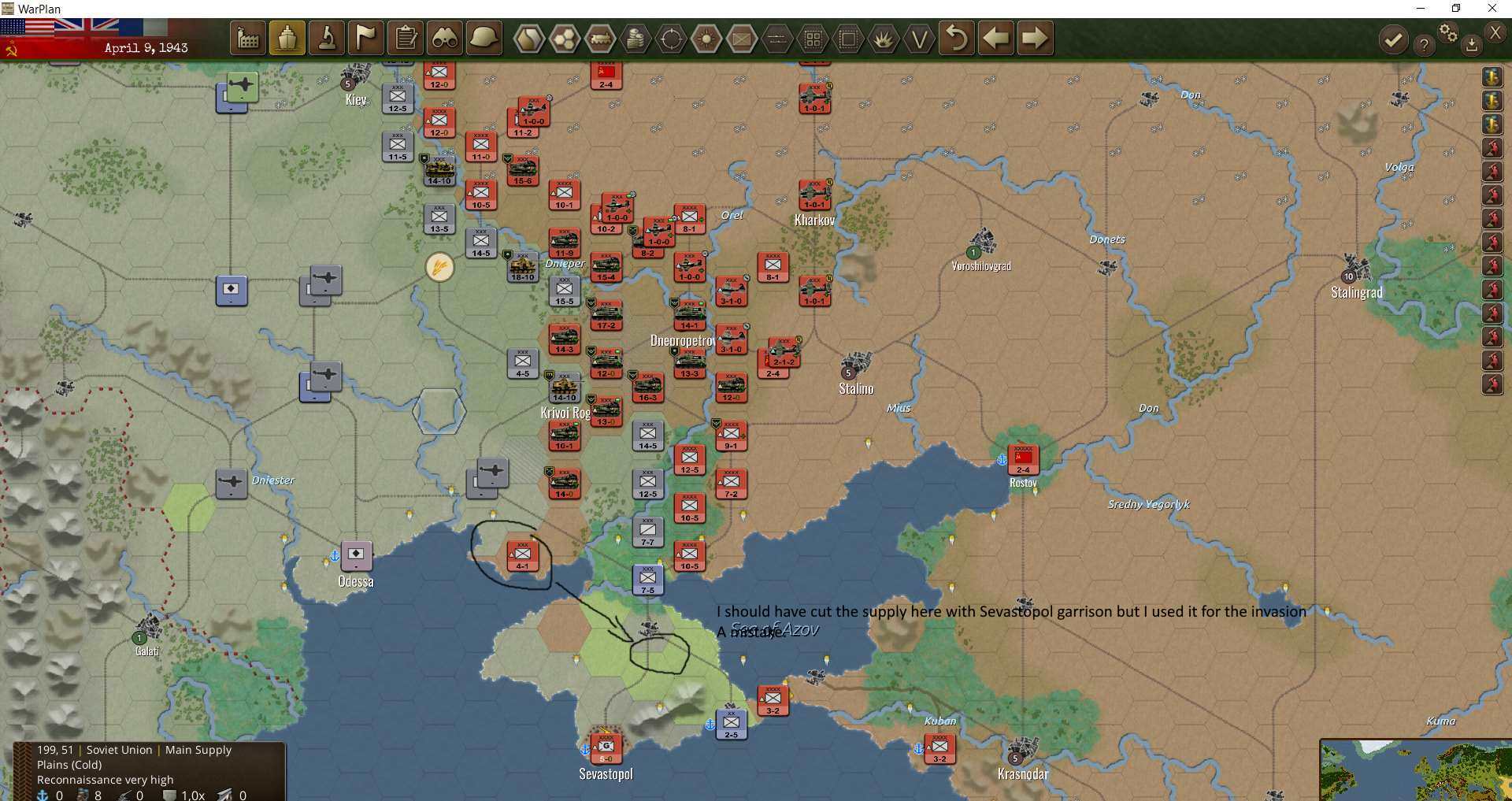Open game settings gears

pos(1448,32)
